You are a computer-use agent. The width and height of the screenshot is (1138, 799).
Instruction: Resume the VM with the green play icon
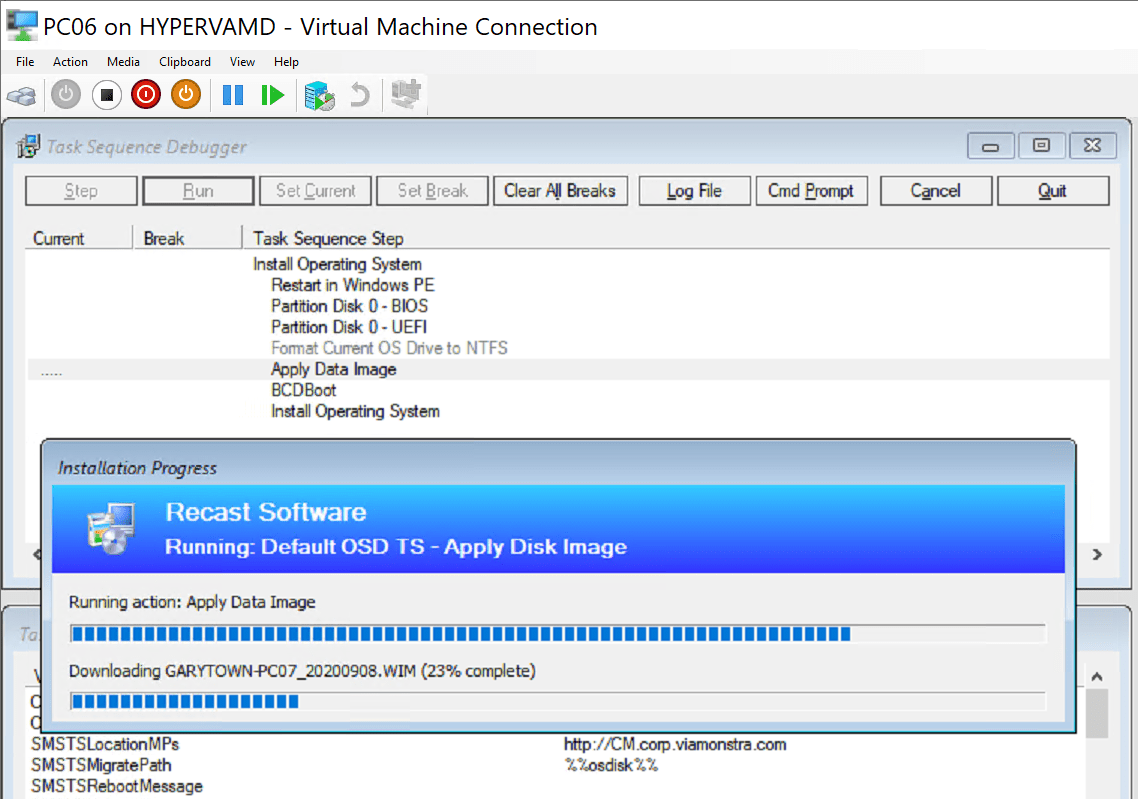[x=272, y=96]
